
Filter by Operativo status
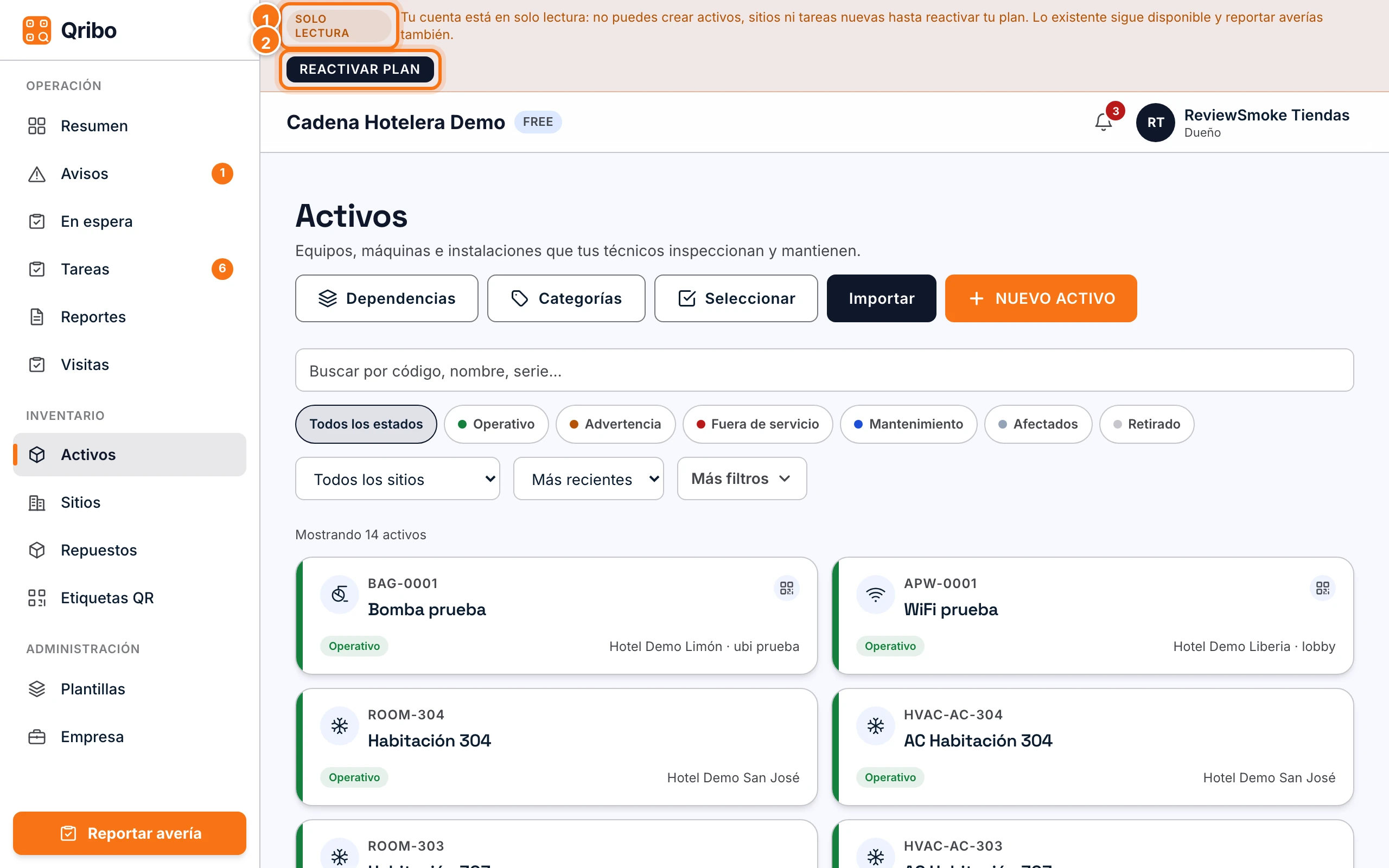pos(496,424)
